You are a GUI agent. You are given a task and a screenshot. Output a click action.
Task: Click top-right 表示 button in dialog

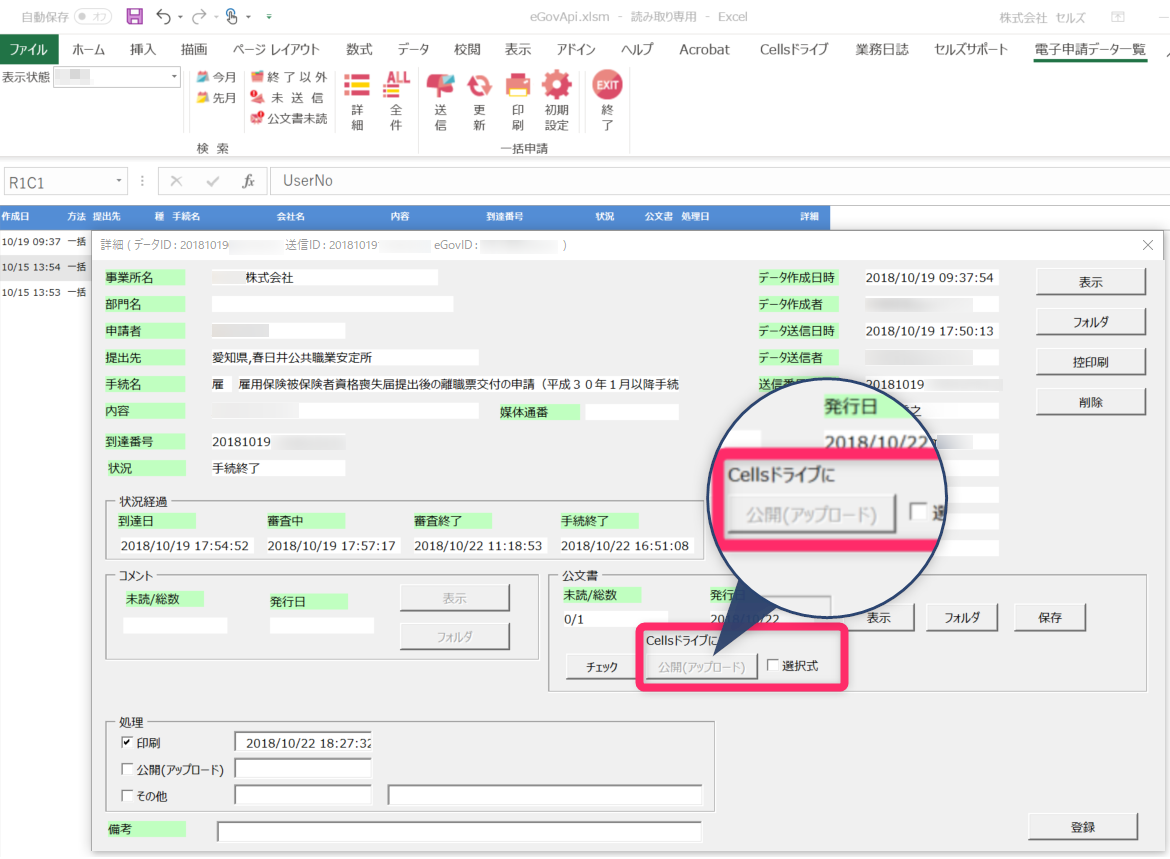pos(1090,282)
